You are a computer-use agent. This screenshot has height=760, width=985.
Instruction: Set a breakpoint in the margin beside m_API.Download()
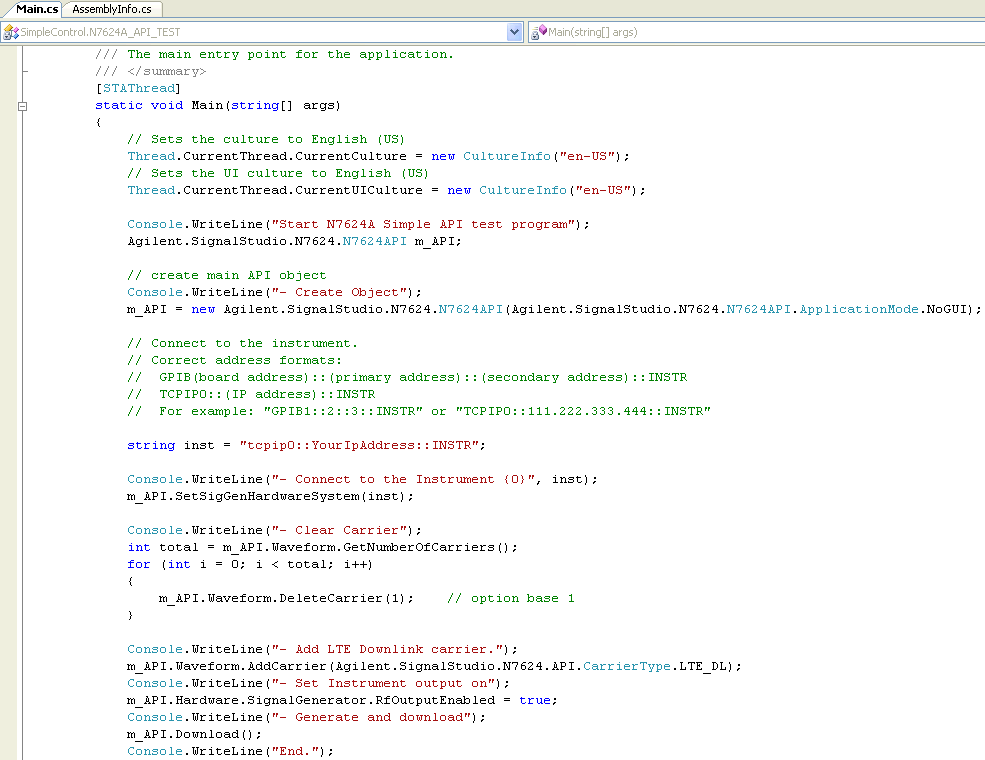[x=8, y=734]
